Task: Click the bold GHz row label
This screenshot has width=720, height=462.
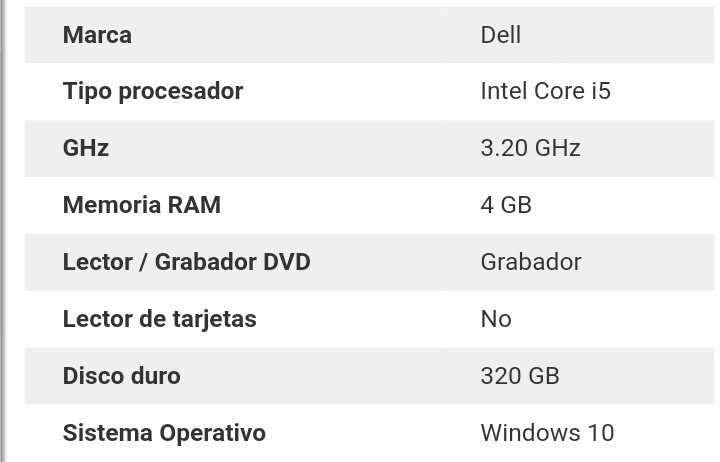Action: point(86,148)
